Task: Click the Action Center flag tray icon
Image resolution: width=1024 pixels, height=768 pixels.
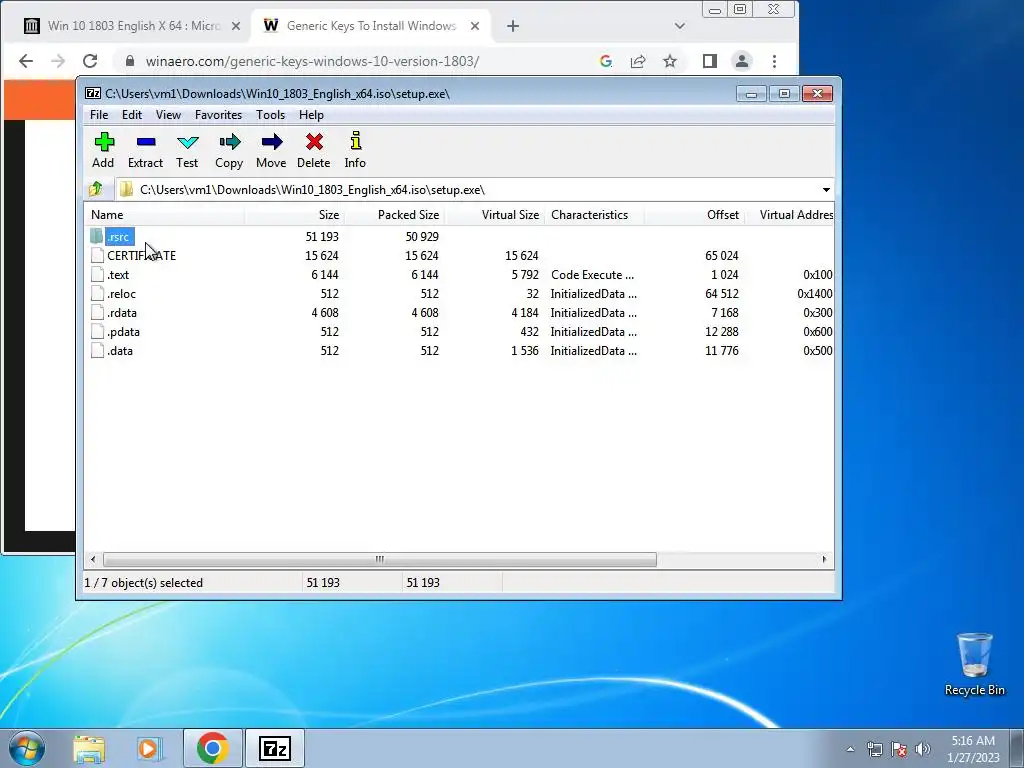Action: pyautogui.click(x=899, y=749)
